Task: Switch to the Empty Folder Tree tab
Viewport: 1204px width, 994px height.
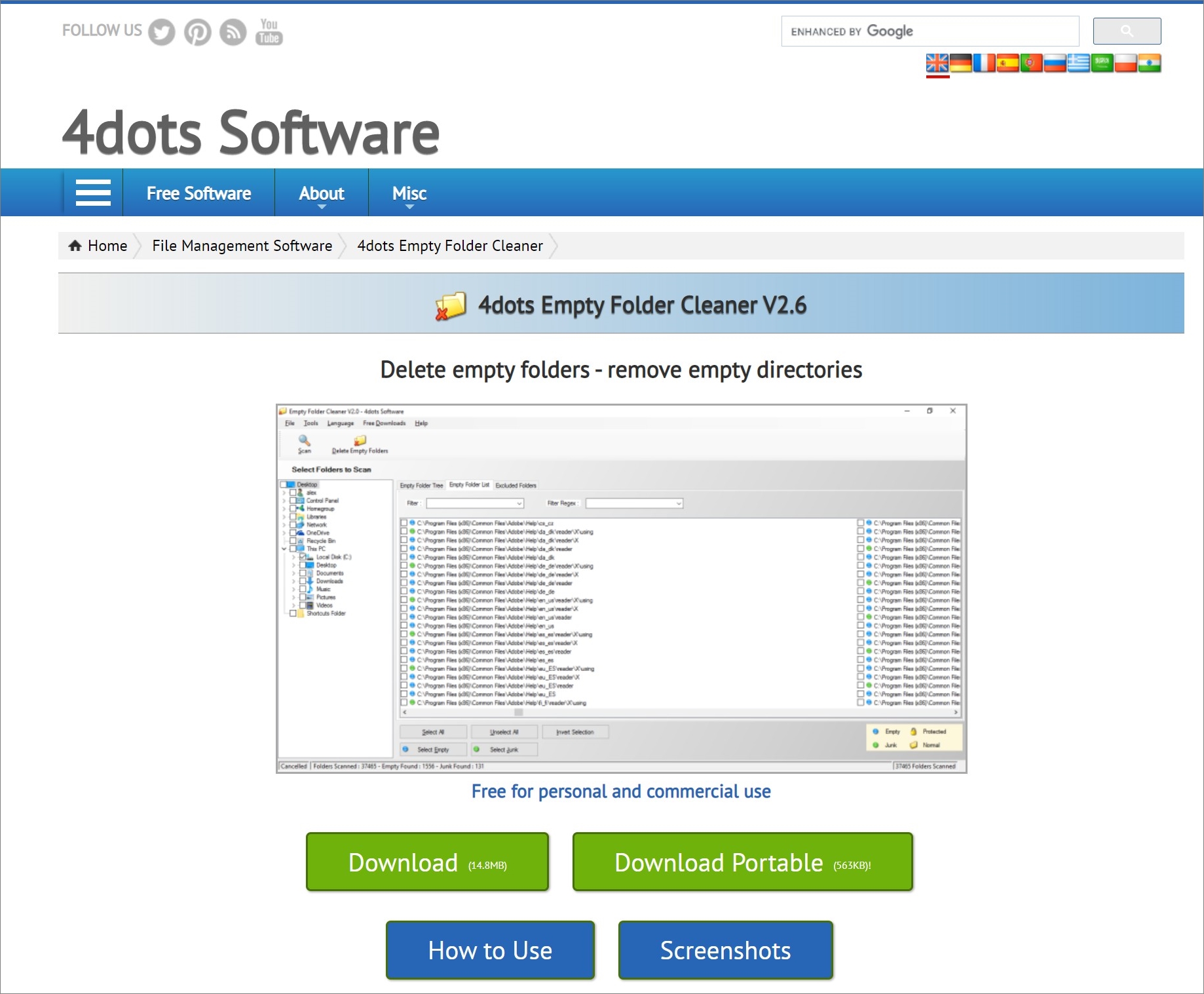Action: tap(421, 486)
